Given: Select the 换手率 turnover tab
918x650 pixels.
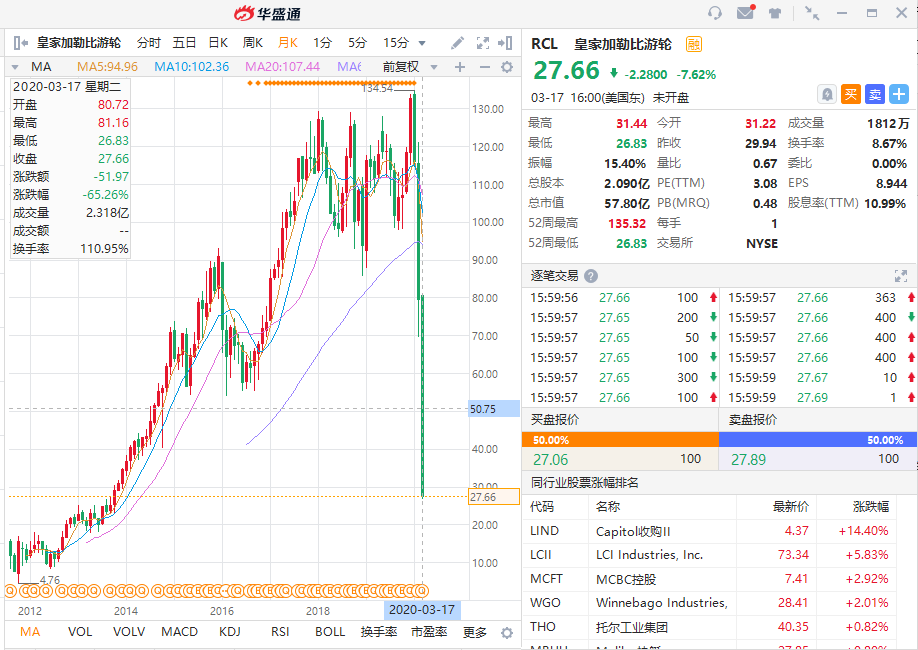Looking at the screenshot, I should point(379,632).
